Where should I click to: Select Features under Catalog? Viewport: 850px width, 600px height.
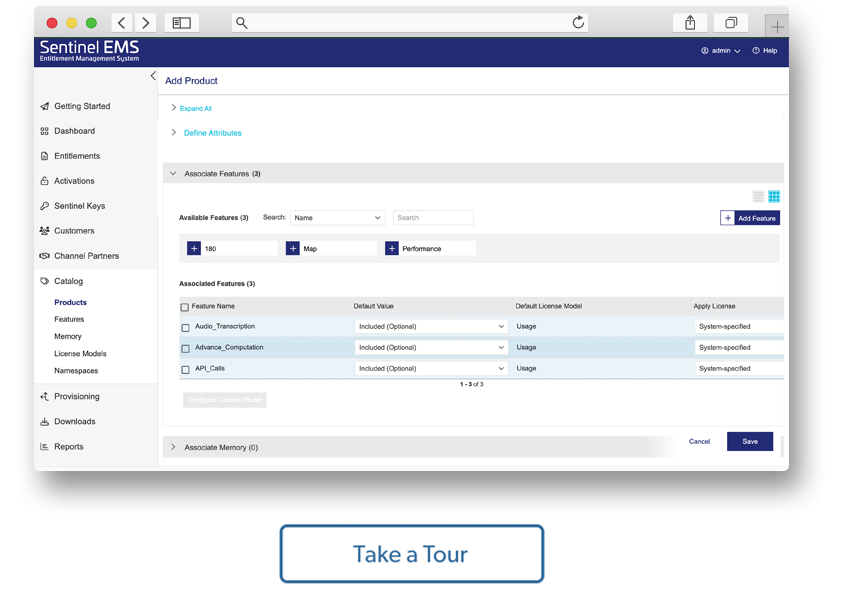point(69,319)
